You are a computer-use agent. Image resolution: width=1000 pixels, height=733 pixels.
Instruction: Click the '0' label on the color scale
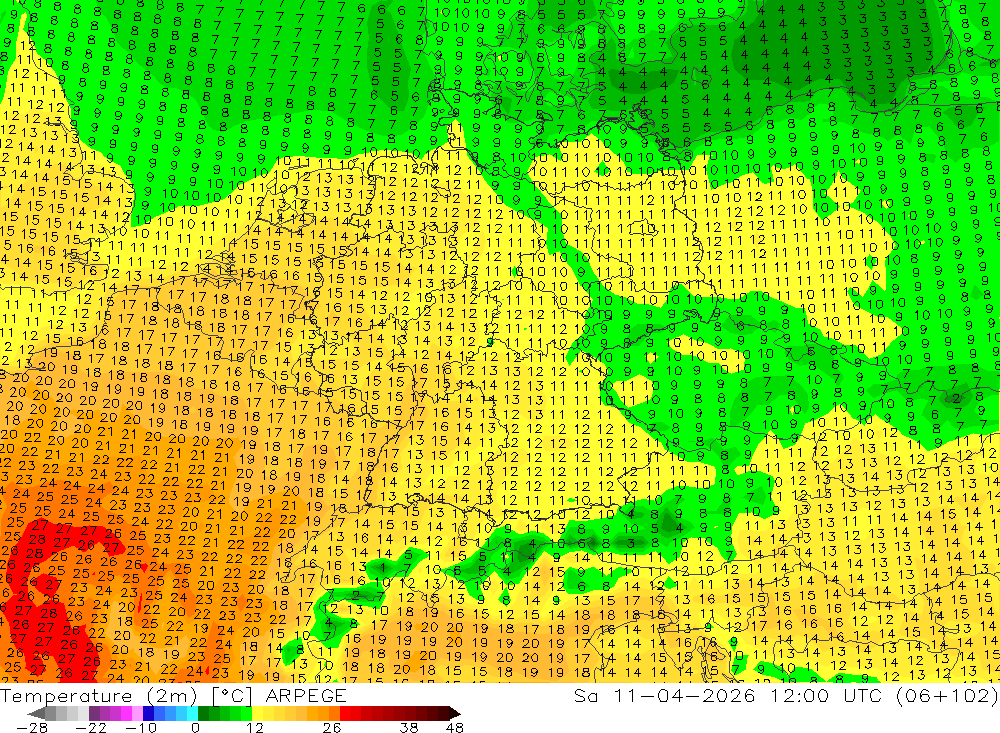tap(196, 727)
